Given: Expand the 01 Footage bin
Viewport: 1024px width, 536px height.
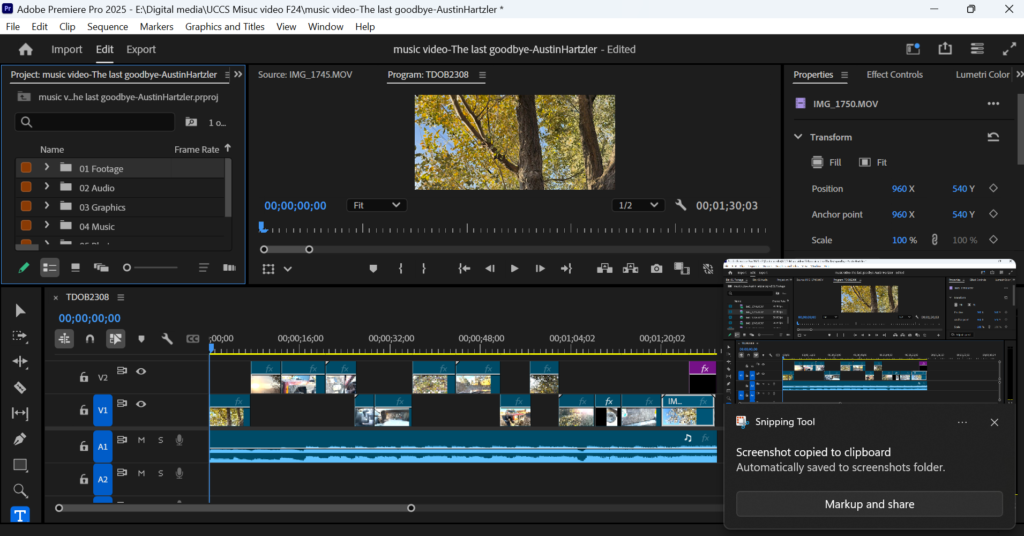Looking at the screenshot, I should (x=47, y=168).
